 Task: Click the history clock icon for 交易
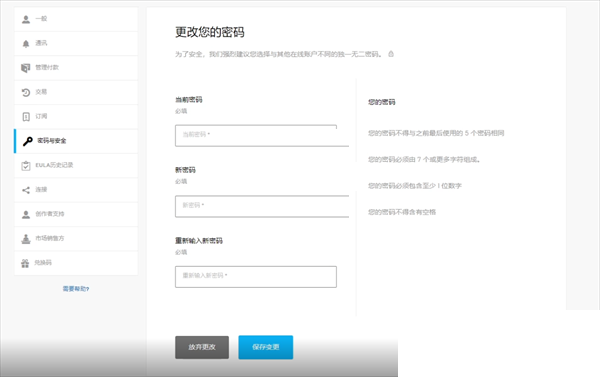pos(26,92)
